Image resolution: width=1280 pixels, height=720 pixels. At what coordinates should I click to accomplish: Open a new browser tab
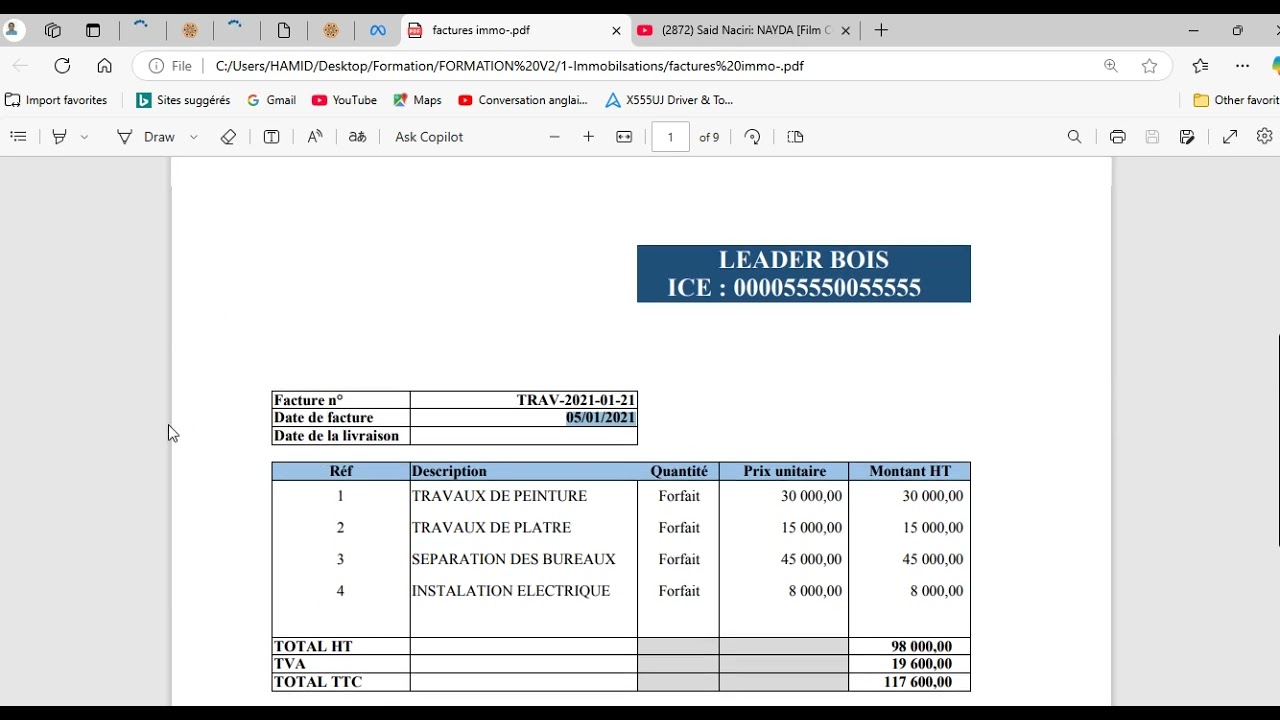[881, 30]
